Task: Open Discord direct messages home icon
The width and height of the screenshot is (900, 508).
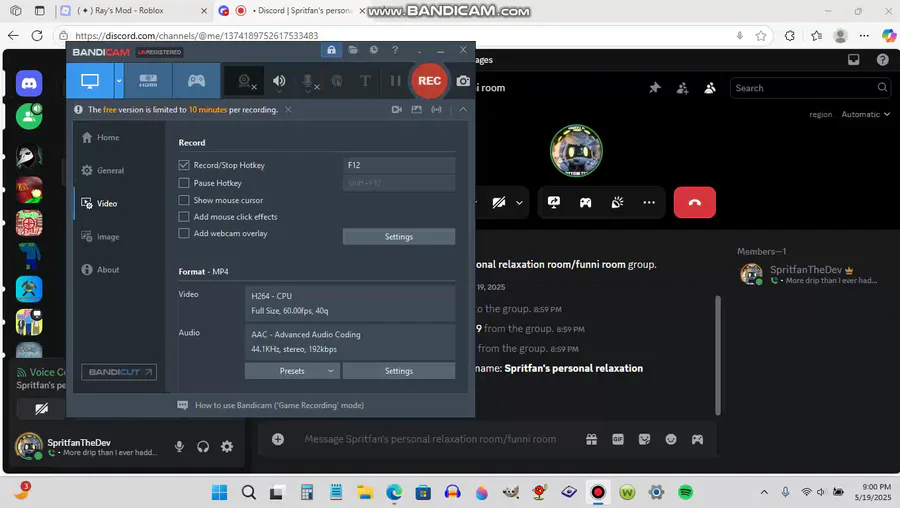Action: 29,83
